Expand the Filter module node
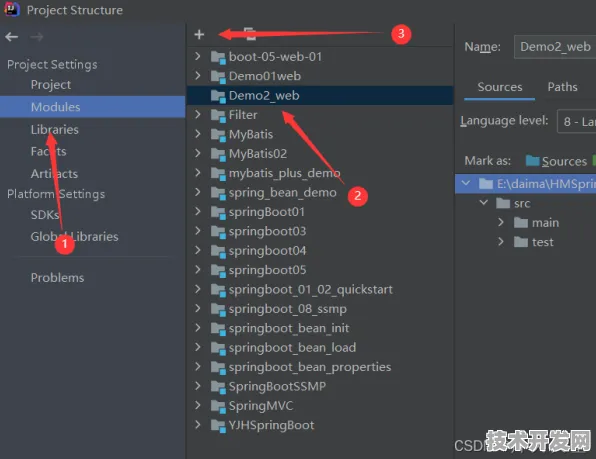The height and width of the screenshot is (459, 596). pos(198,115)
